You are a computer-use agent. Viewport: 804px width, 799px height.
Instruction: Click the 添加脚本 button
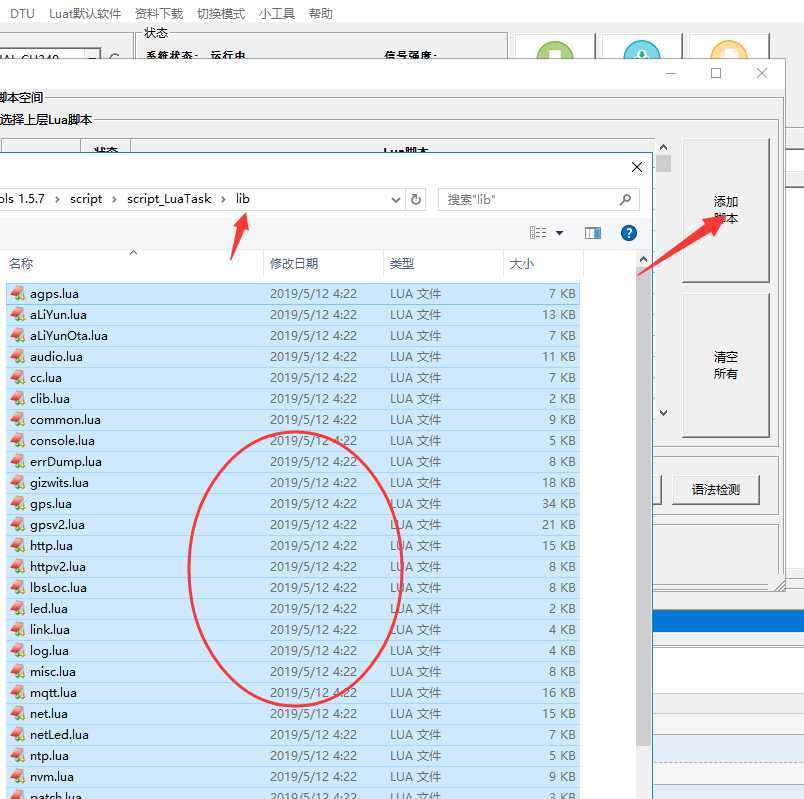coord(726,210)
